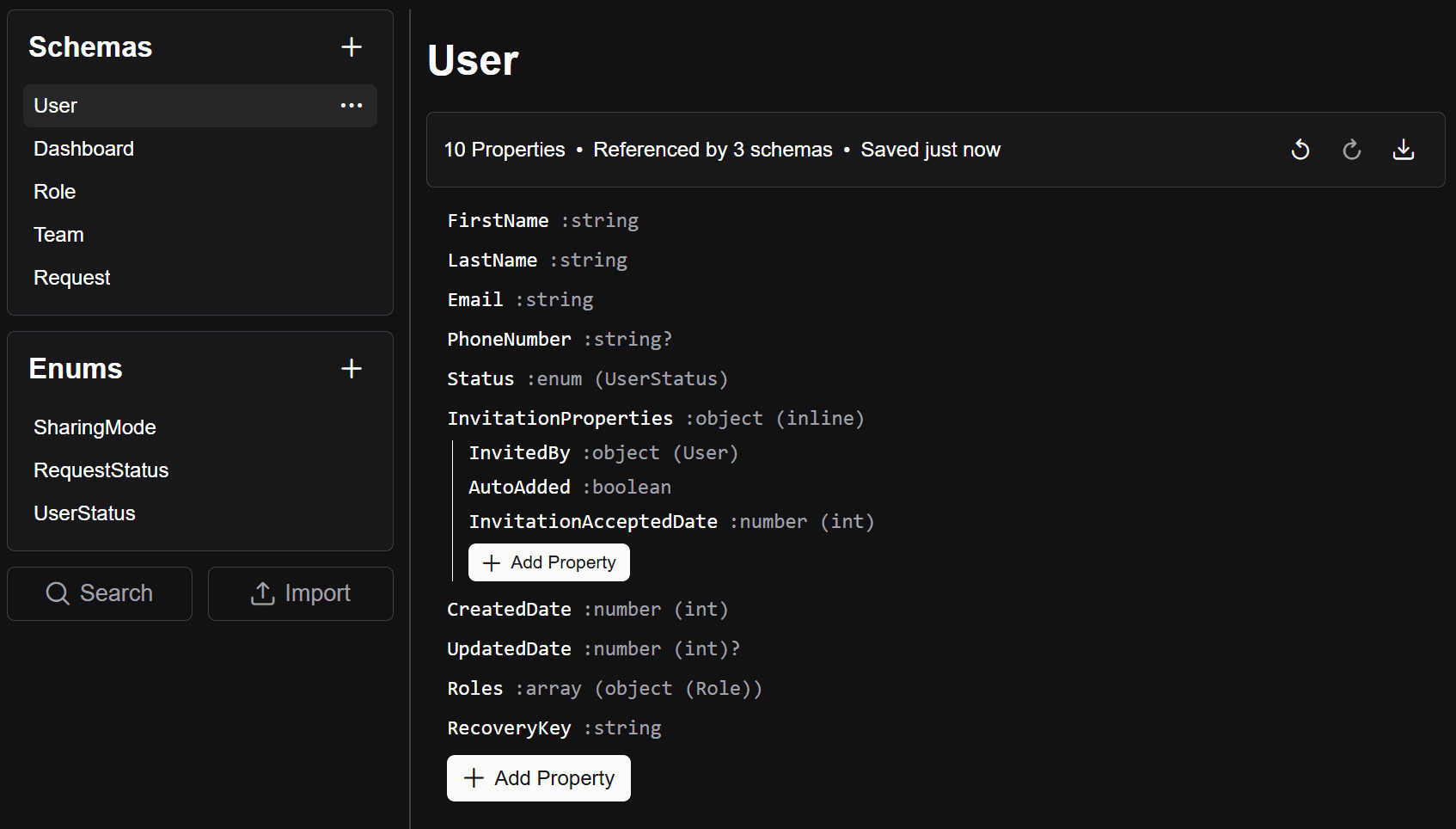Screen dimensions: 1456x829
Task: Open the User schema options menu
Action: (352, 106)
